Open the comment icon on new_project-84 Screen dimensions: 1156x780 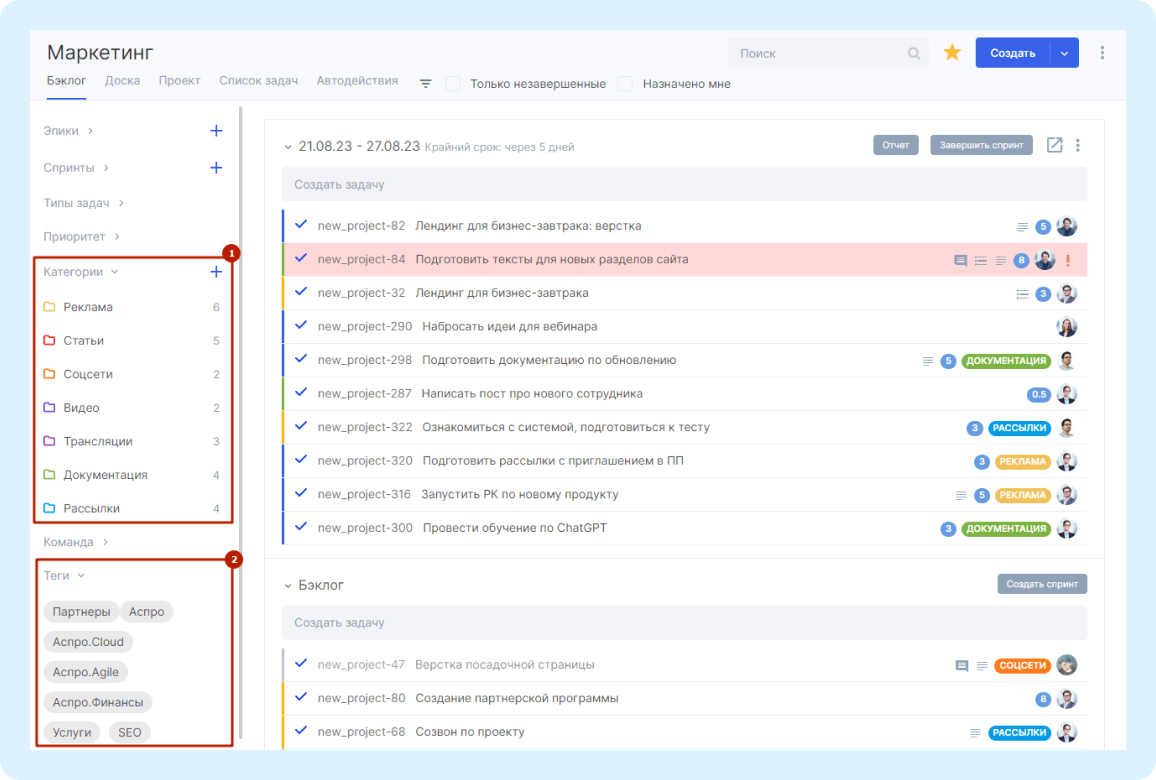tap(960, 260)
